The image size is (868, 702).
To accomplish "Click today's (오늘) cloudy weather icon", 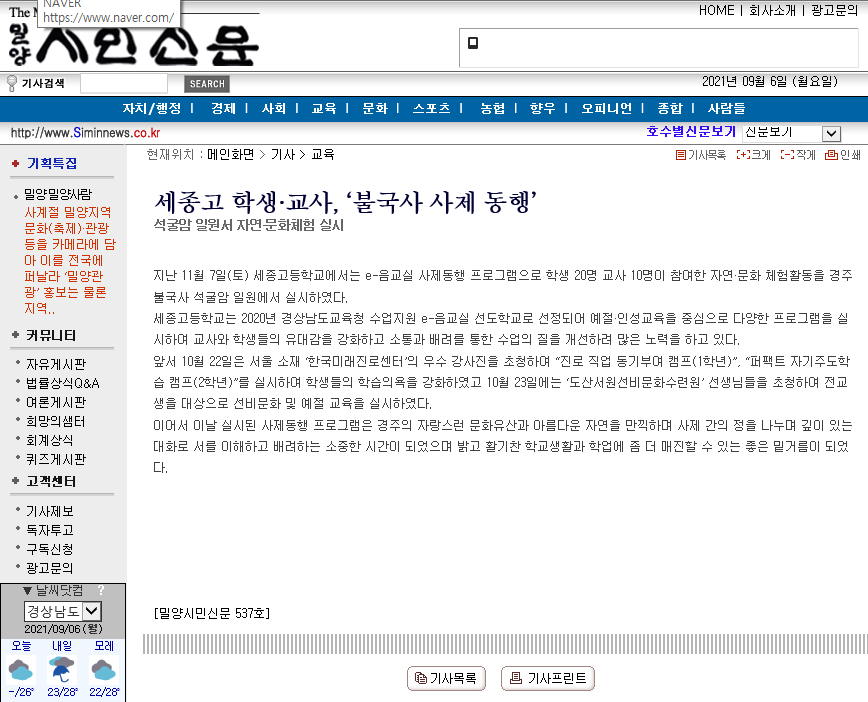I will pos(21,669).
